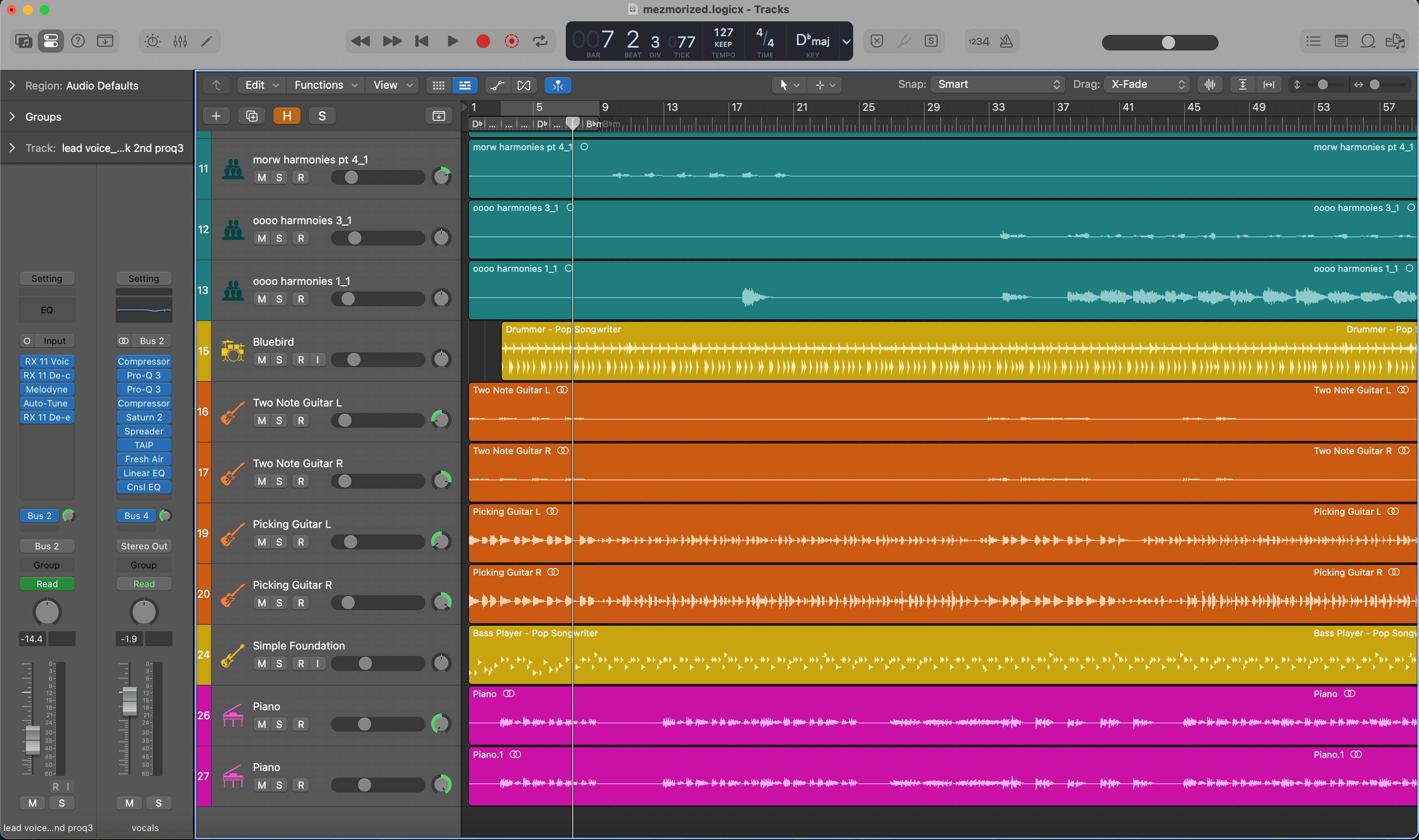Toggle the Flex view button
Screen dimensions: 1419x840
[x=524, y=85]
